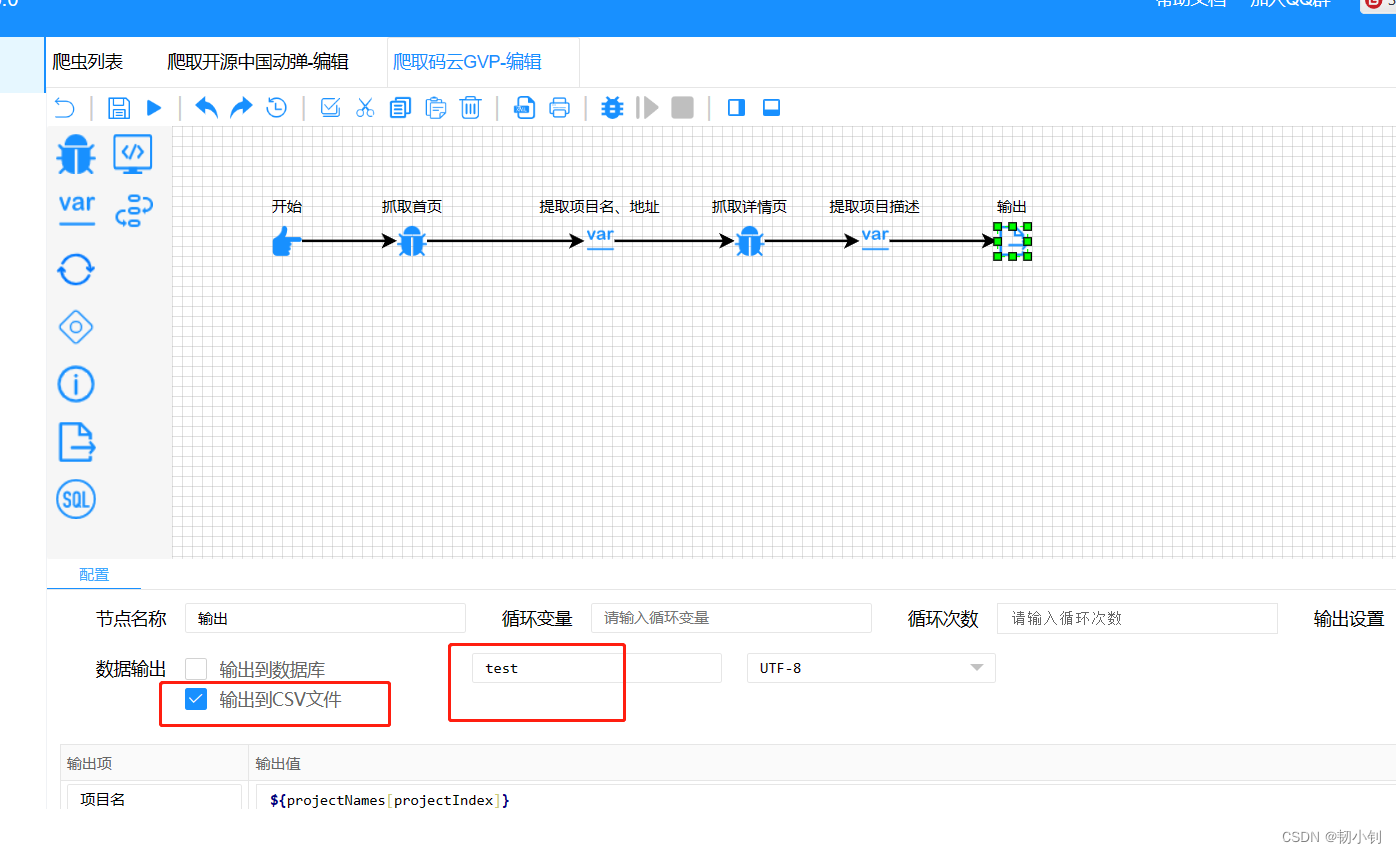Paste from the clipboard icon
Image resolution: width=1396 pixels, height=854 pixels.
pyautogui.click(x=436, y=108)
